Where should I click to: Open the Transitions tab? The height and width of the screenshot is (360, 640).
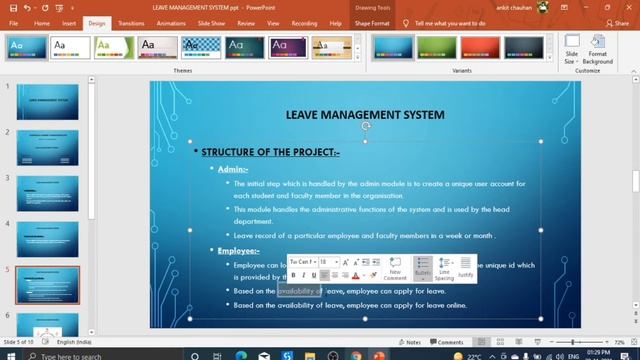coord(131,23)
